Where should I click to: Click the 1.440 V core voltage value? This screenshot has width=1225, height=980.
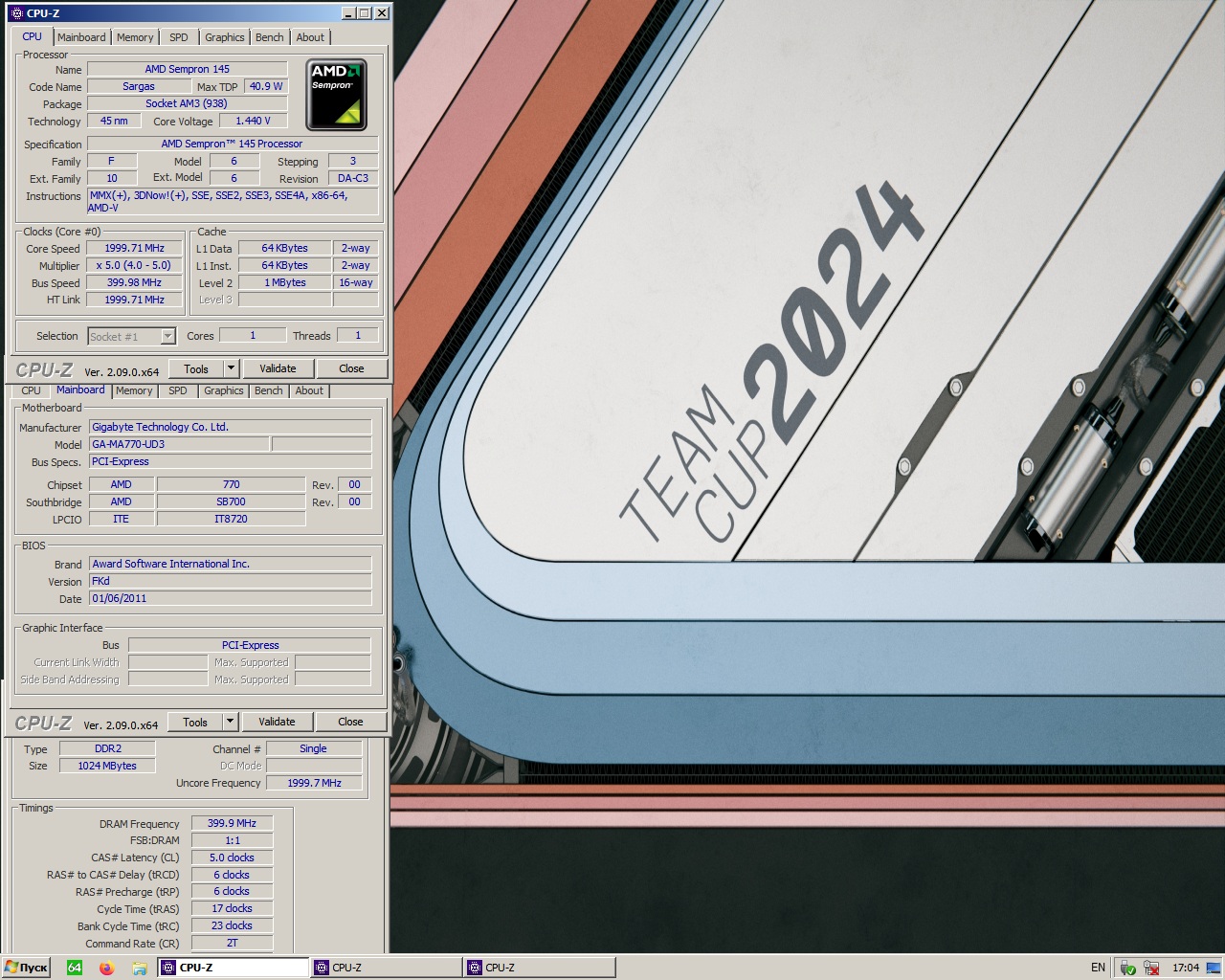253,121
